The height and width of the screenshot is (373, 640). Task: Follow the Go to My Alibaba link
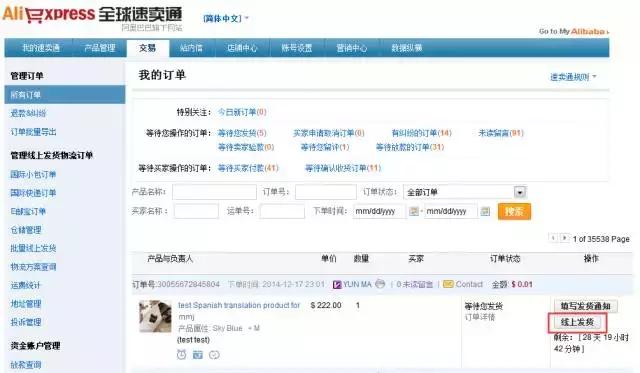574,31
